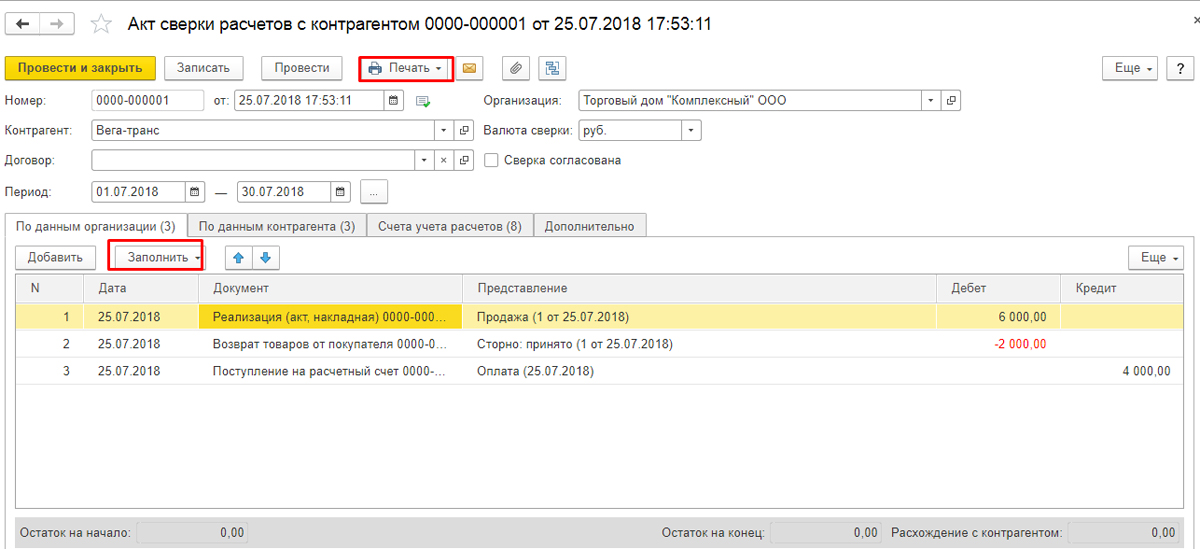This screenshot has height=549, width=1200.
Task: Click the Записать button
Action: pos(203,68)
